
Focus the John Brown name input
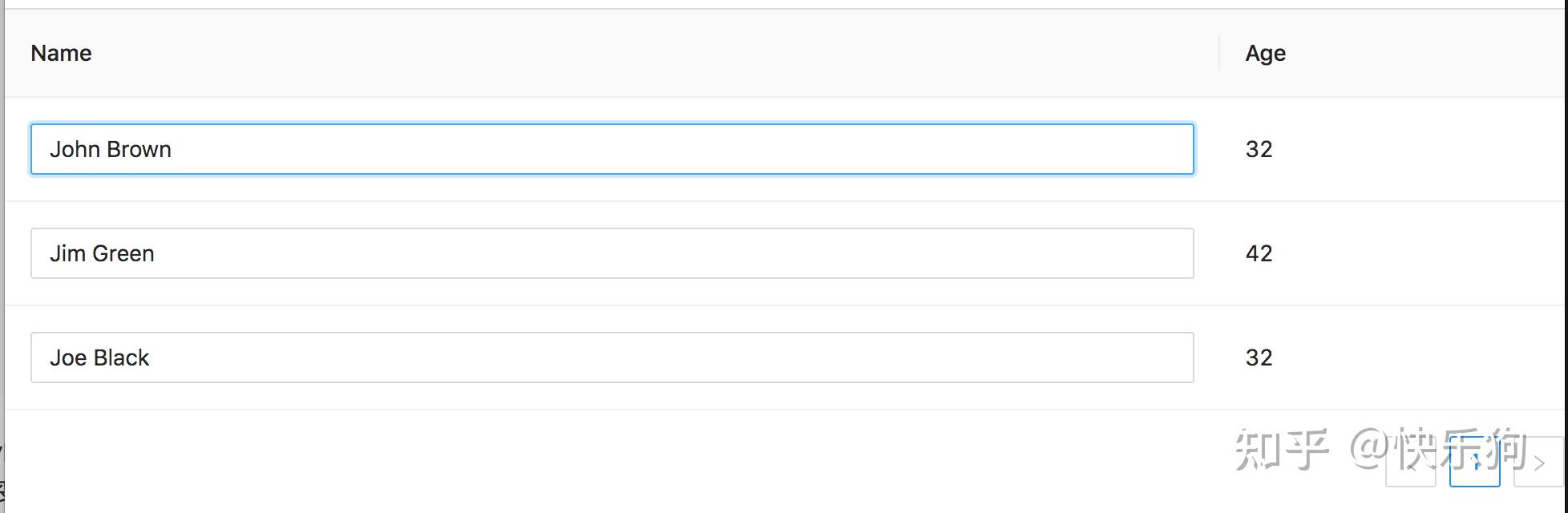pyautogui.click(x=612, y=149)
